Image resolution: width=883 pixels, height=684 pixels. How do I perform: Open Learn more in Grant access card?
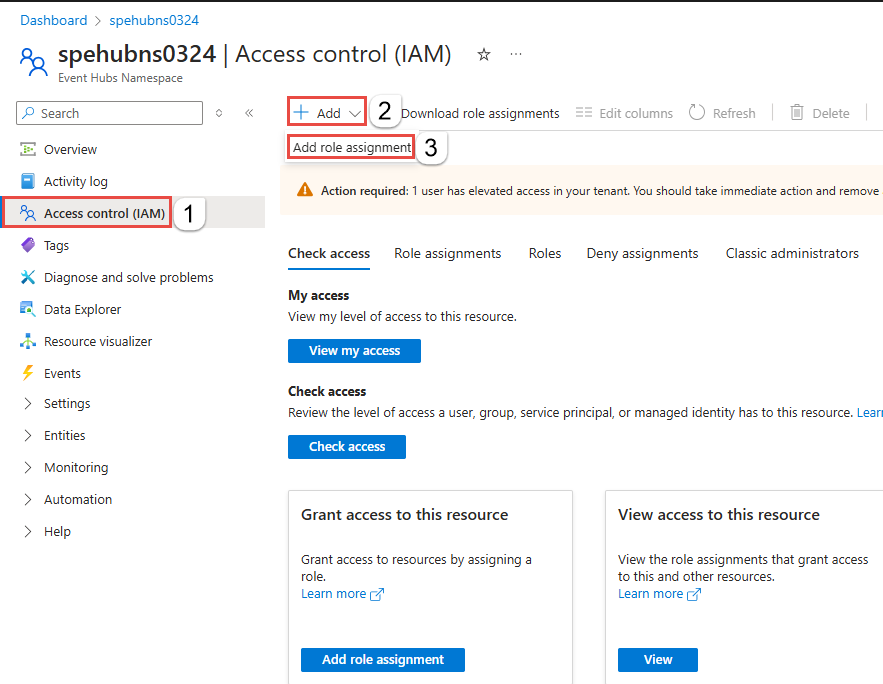334,594
